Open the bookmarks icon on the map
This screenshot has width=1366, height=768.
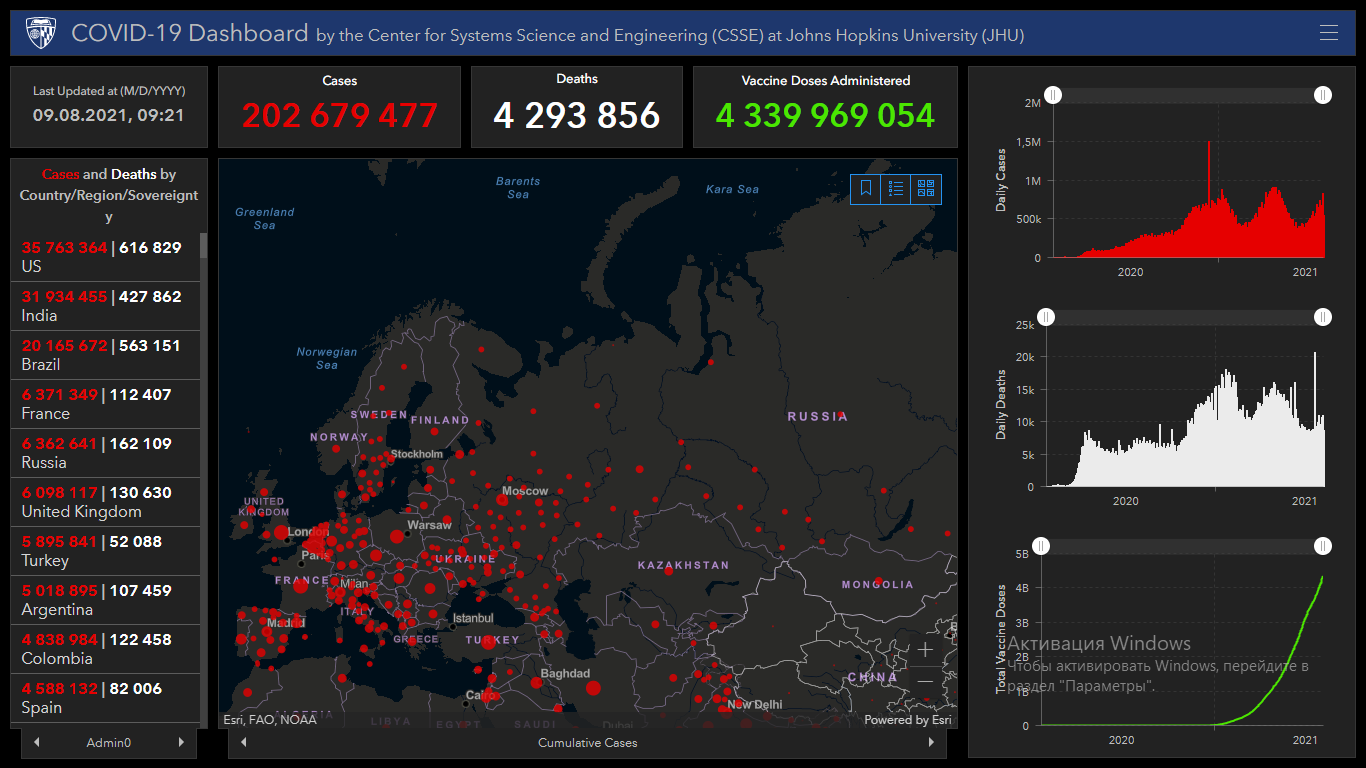(866, 188)
